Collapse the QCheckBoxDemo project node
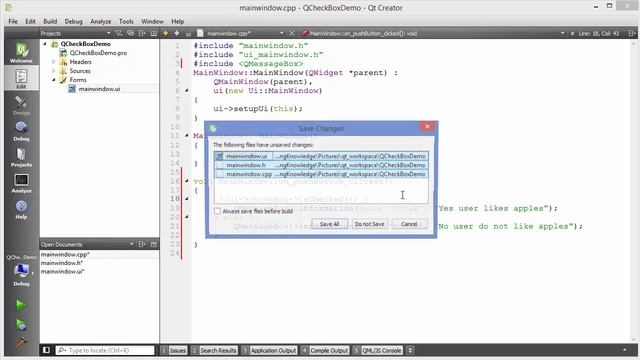The height and width of the screenshot is (360, 640). [x=45, y=44]
